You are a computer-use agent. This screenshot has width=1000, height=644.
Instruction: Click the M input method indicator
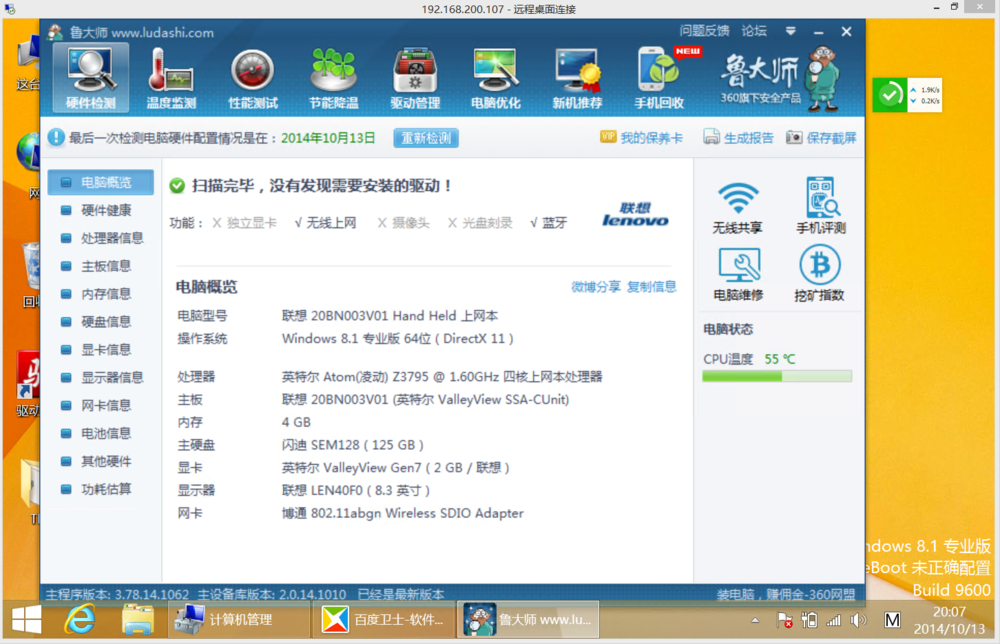(892, 620)
